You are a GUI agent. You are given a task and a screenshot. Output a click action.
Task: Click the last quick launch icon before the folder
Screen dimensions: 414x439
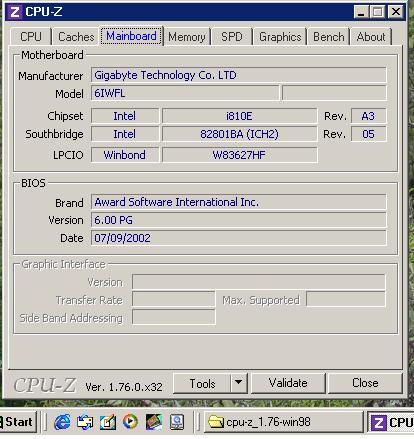click(x=177, y=422)
